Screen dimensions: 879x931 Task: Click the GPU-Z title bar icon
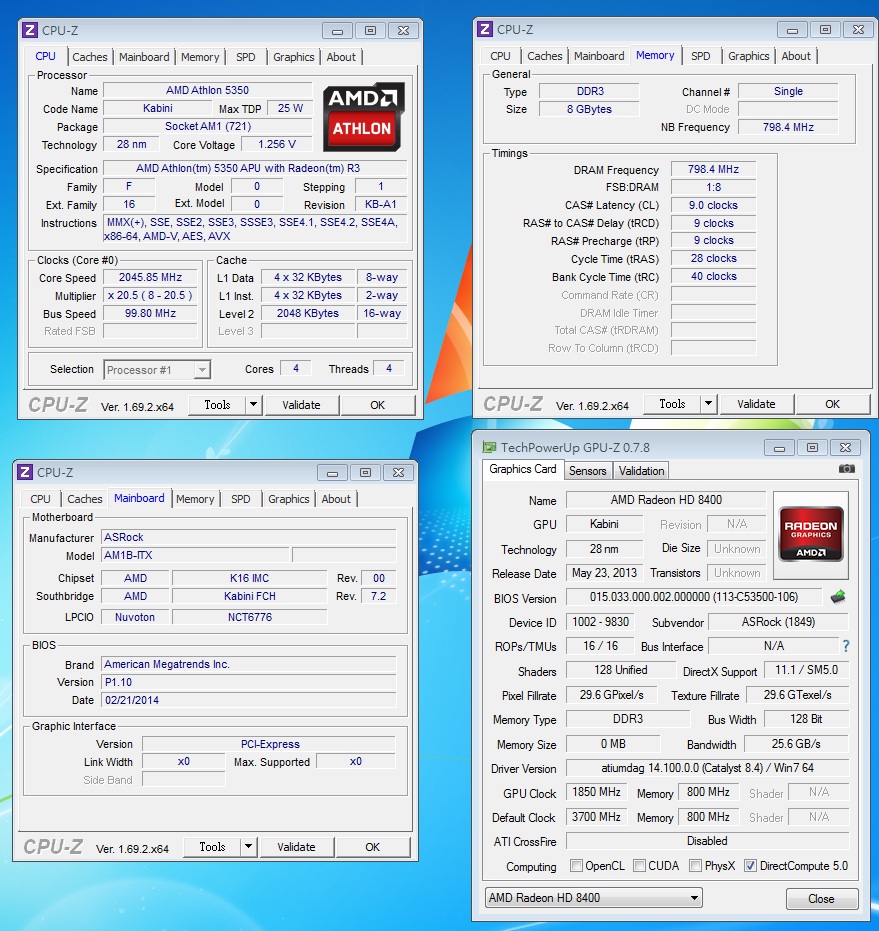(x=489, y=447)
